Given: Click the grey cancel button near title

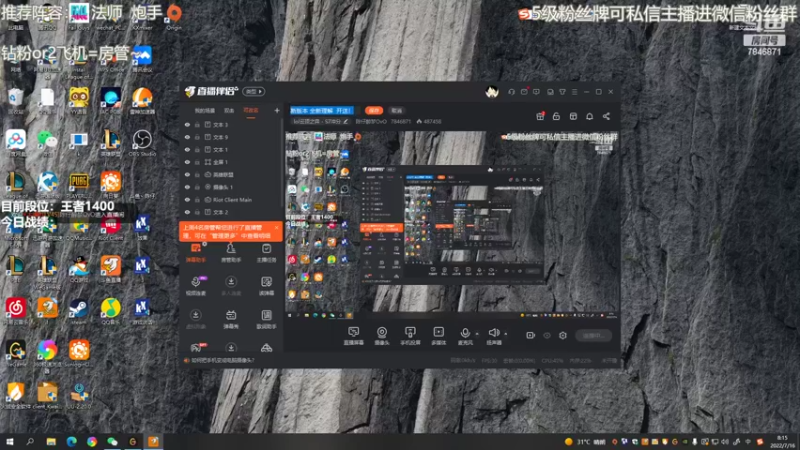Looking at the screenshot, I should tap(396, 110).
